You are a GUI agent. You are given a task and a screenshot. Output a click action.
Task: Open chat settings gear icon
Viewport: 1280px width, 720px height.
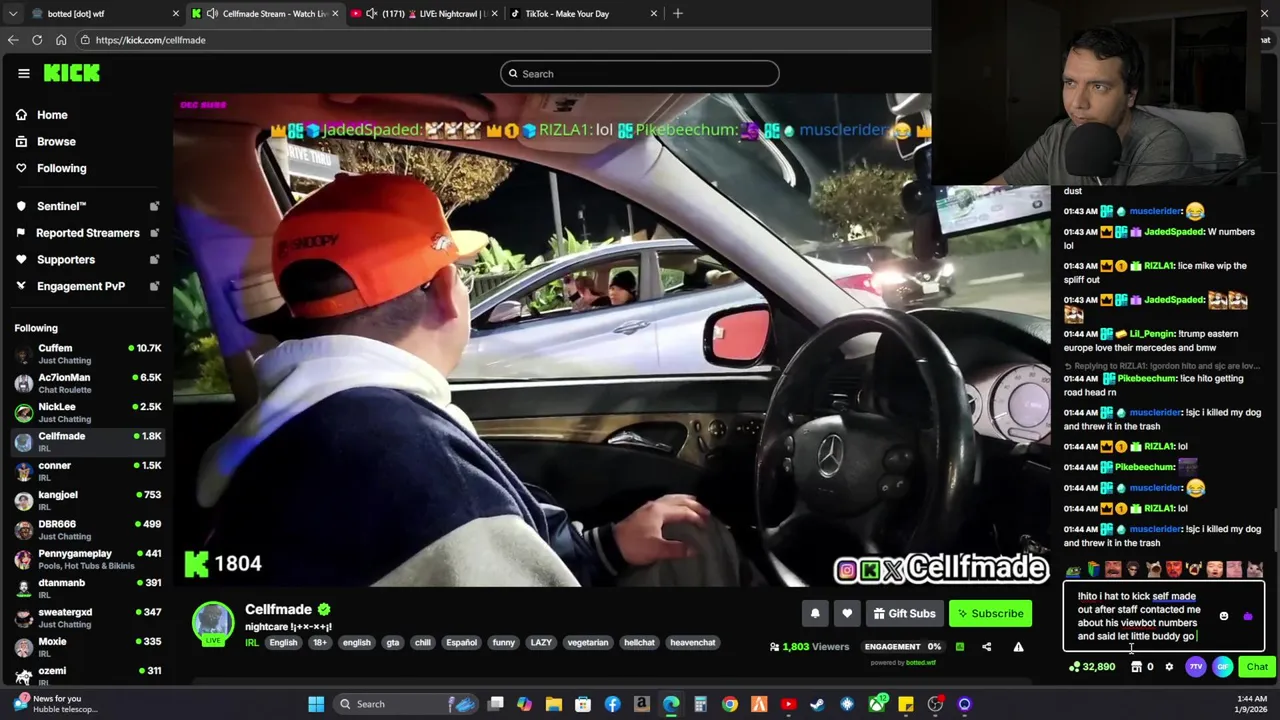1169,667
